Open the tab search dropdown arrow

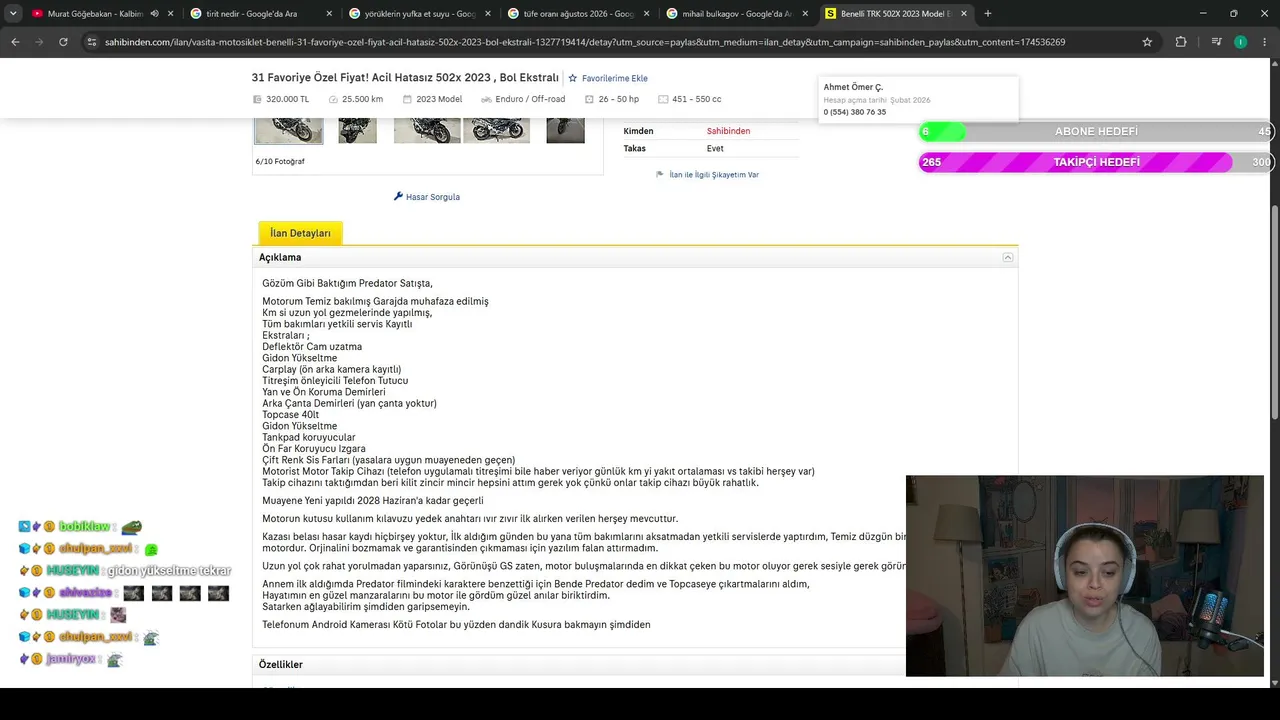(13, 14)
